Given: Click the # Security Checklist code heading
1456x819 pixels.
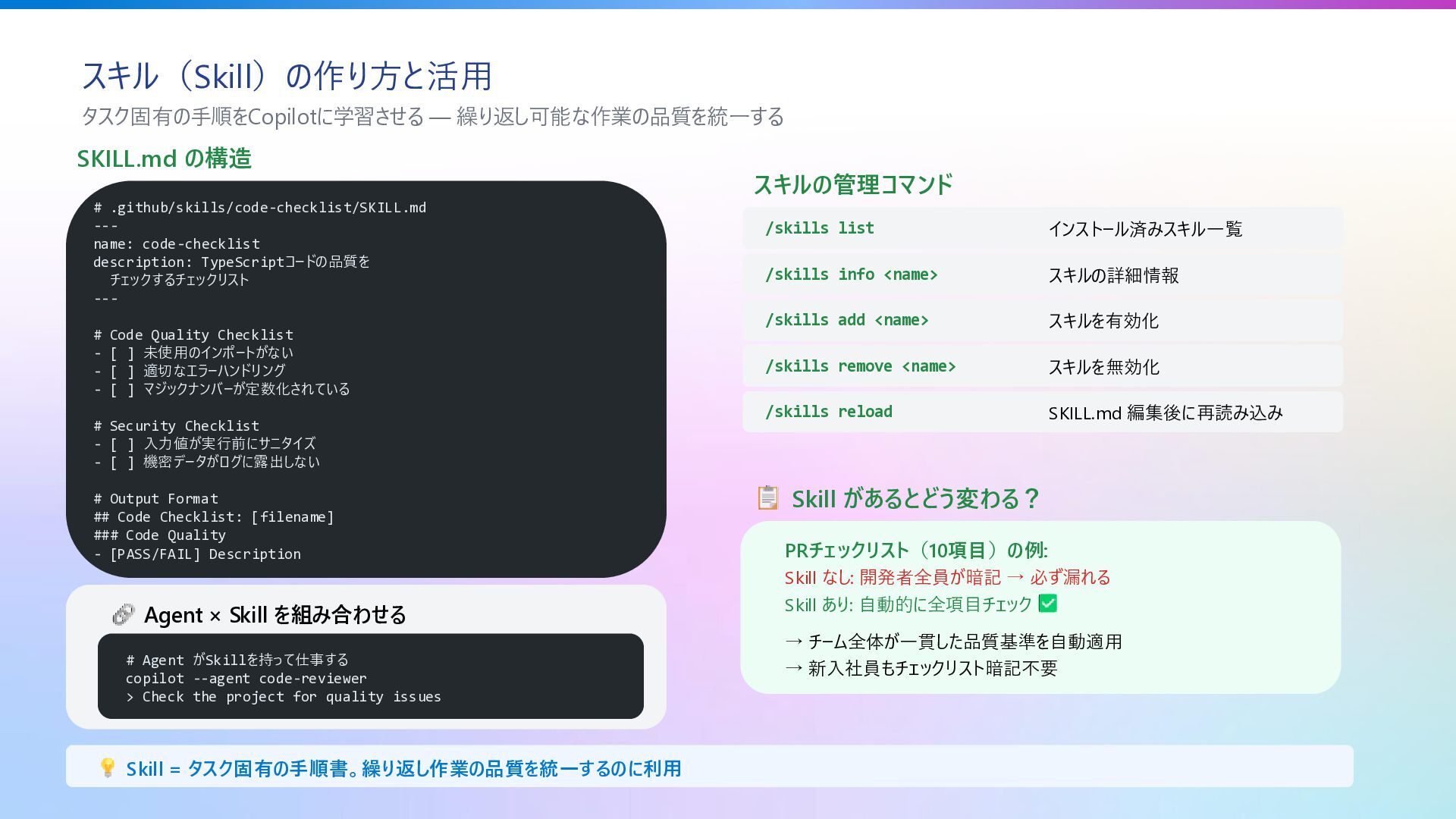Looking at the screenshot, I should (176, 426).
